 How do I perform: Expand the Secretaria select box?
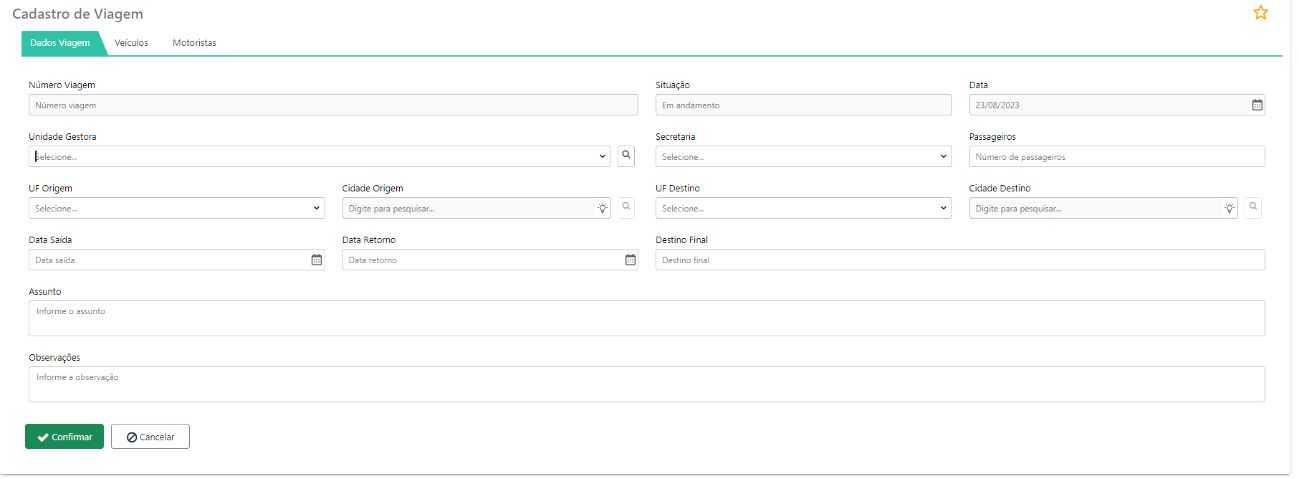click(803, 156)
